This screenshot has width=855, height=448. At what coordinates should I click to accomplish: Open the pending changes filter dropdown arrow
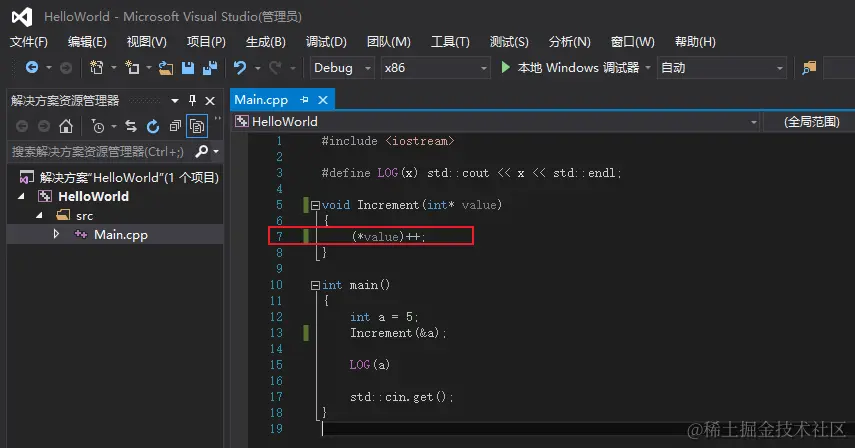point(113,127)
